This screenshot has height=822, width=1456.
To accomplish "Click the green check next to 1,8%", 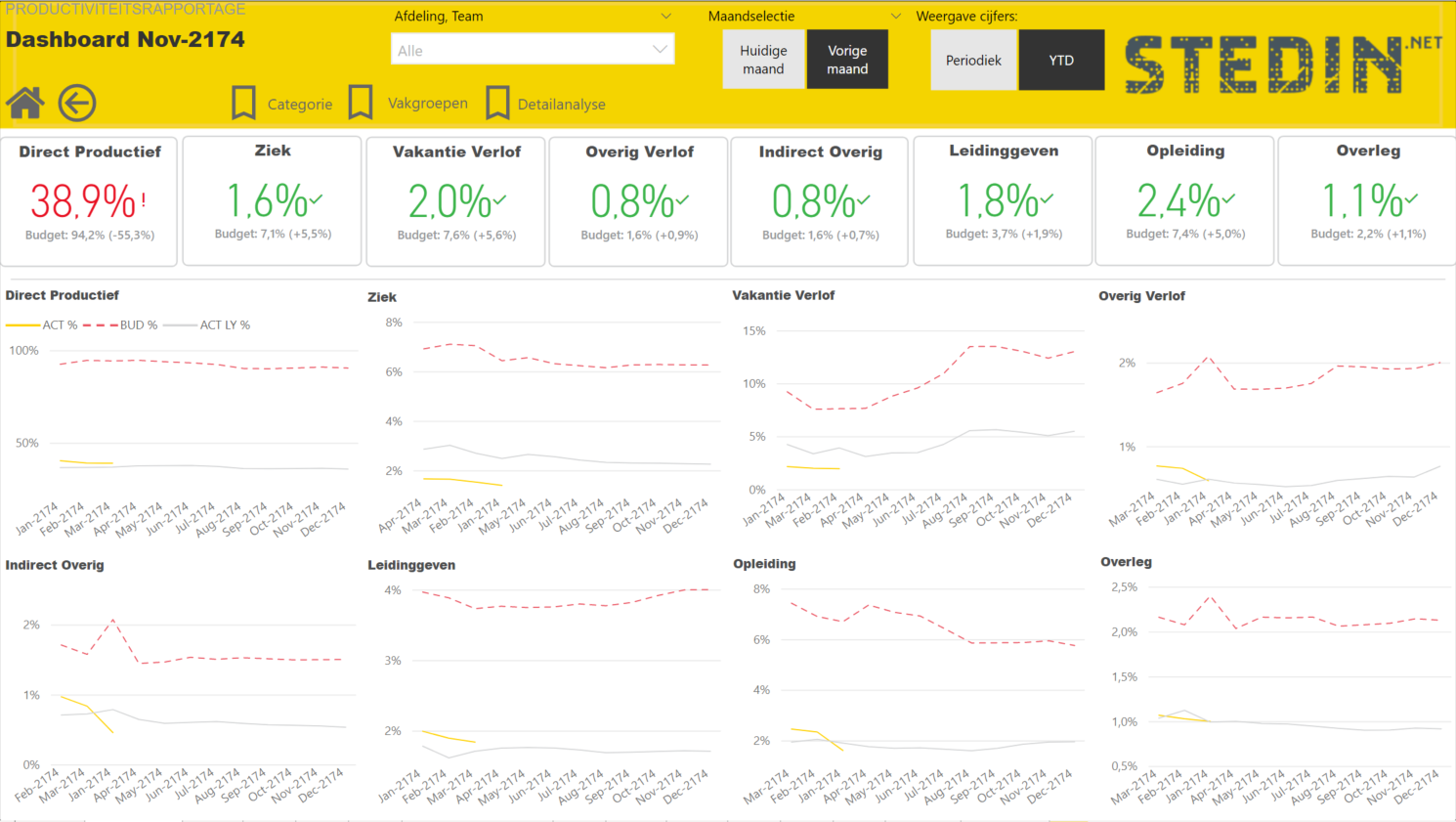I will point(1047,199).
